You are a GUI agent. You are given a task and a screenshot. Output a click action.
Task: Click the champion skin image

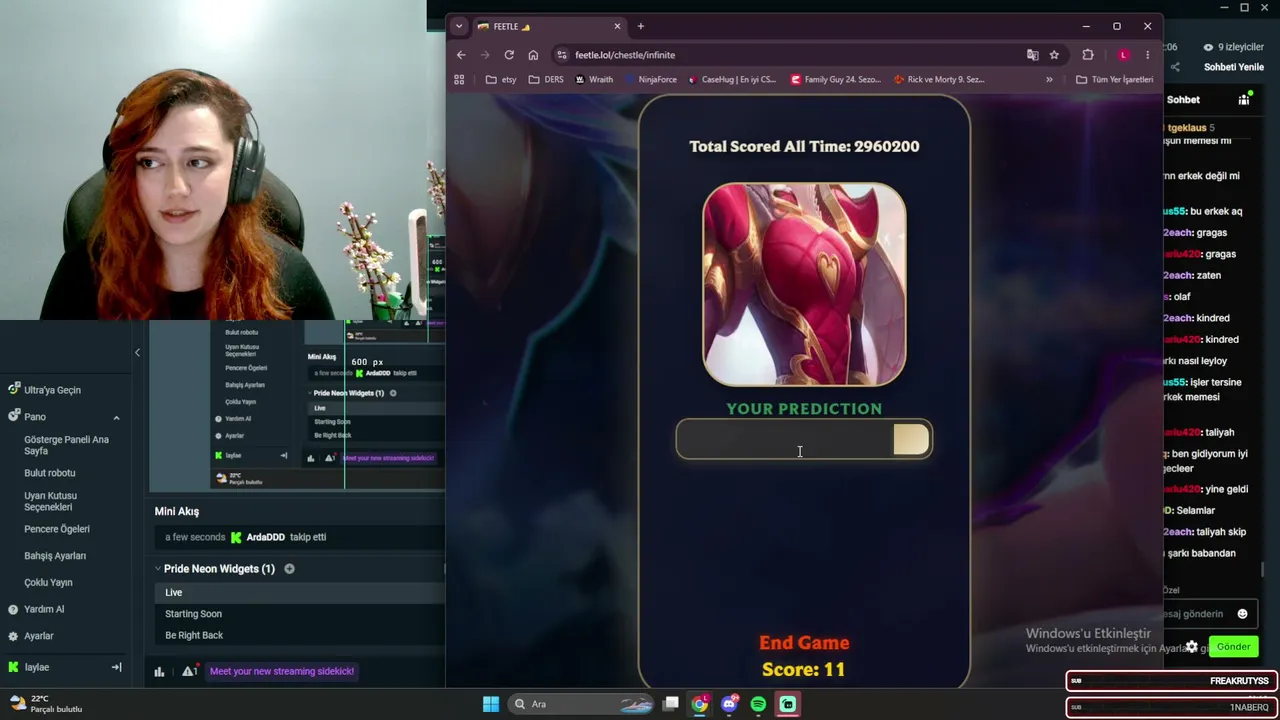804,285
